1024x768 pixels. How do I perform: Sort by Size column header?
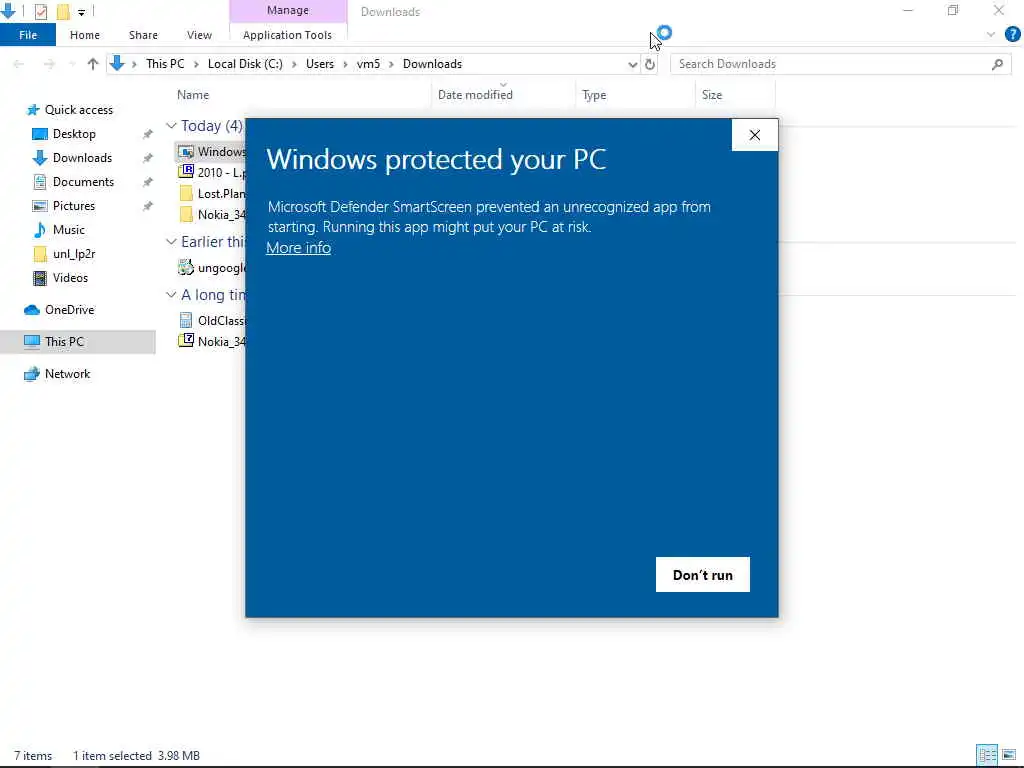click(712, 95)
